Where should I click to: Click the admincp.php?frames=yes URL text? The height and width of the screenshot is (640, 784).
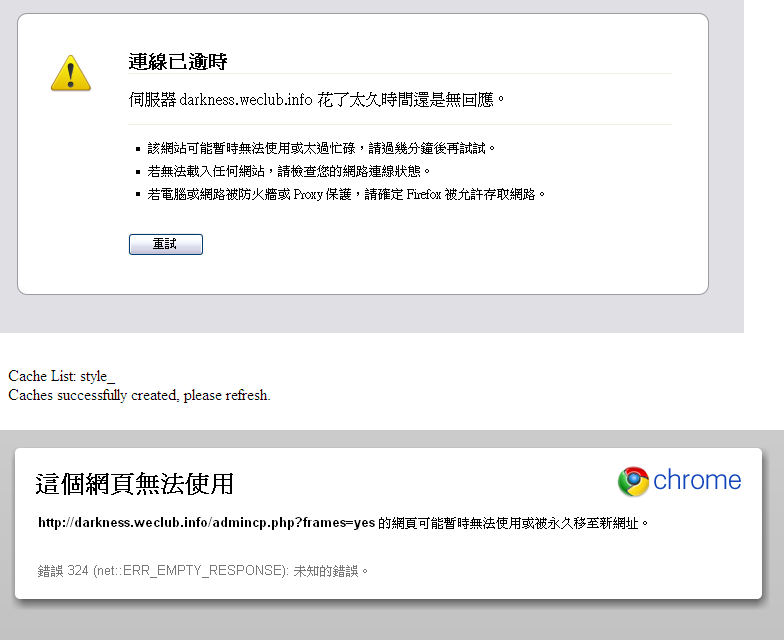coord(206,522)
